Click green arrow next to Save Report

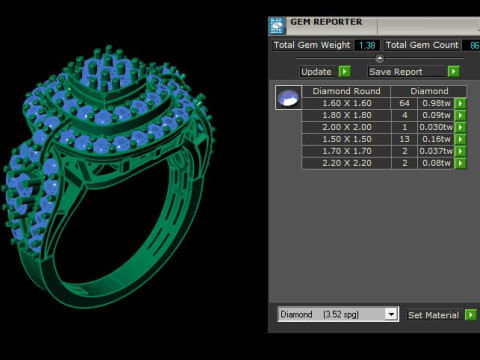click(453, 71)
